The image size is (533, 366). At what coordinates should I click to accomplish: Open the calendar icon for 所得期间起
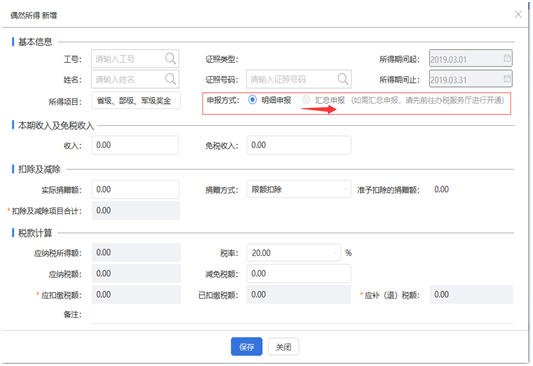pos(507,58)
